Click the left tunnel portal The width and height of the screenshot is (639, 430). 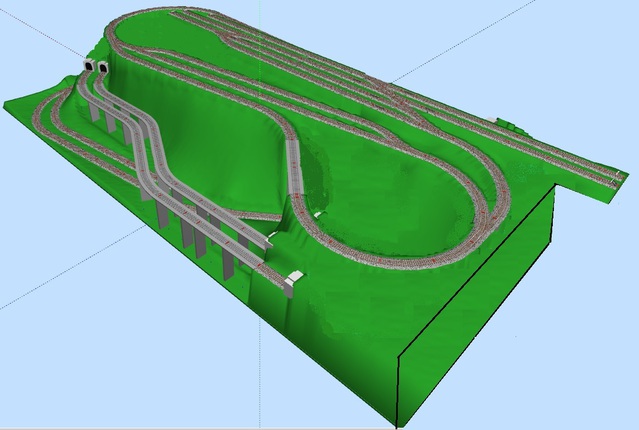coord(88,67)
